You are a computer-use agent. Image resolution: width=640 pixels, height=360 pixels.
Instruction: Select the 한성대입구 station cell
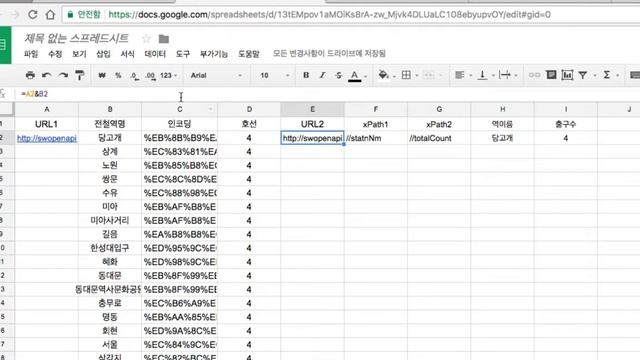coord(110,248)
